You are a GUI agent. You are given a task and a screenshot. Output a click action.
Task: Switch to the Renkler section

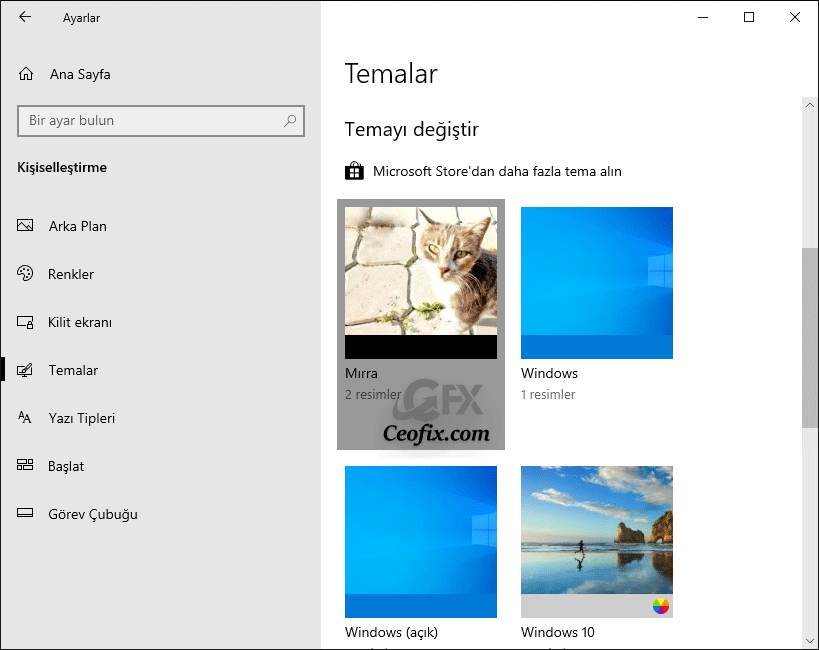point(71,274)
